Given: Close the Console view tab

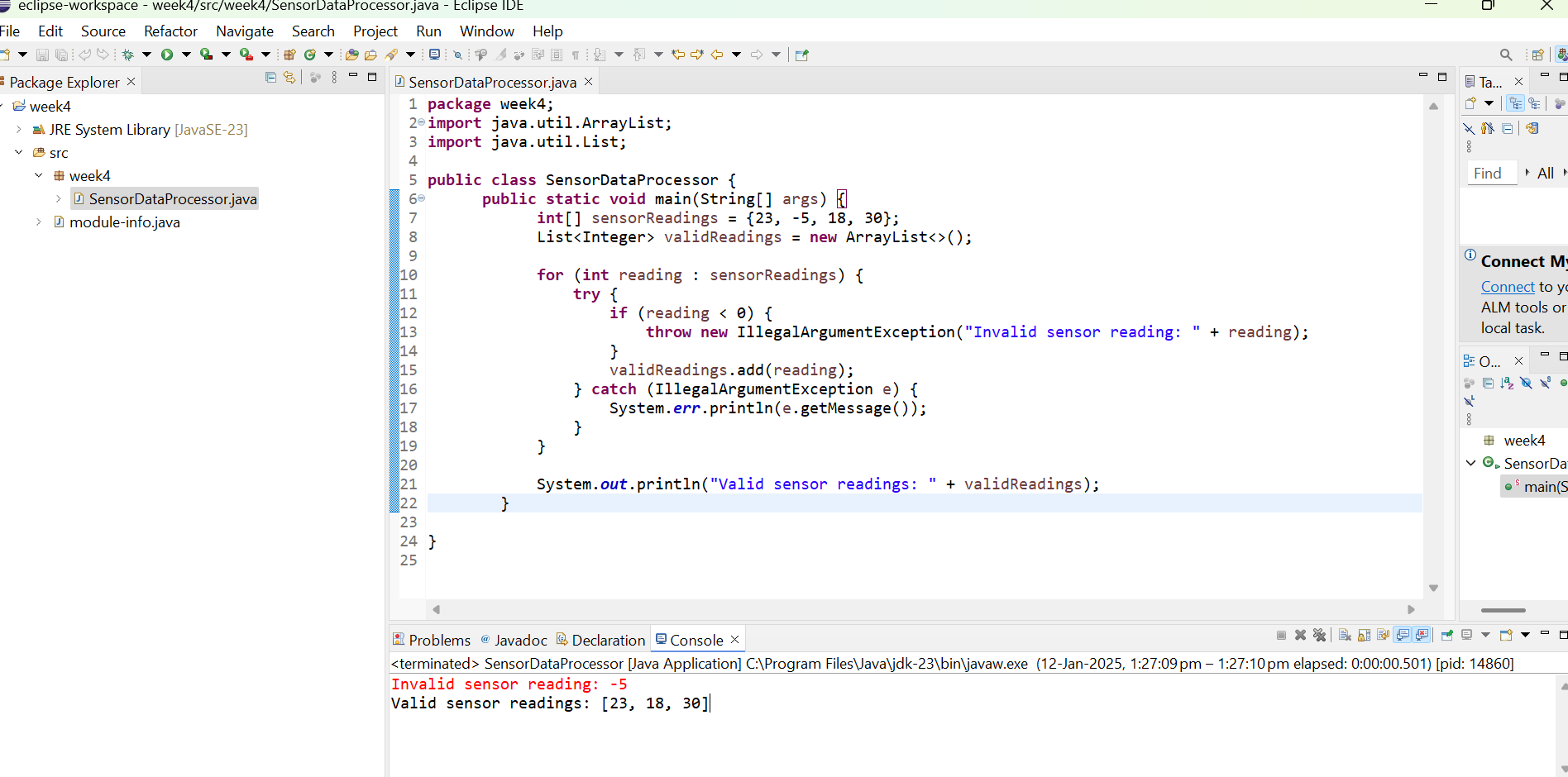Looking at the screenshot, I should click(x=734, y=639).
